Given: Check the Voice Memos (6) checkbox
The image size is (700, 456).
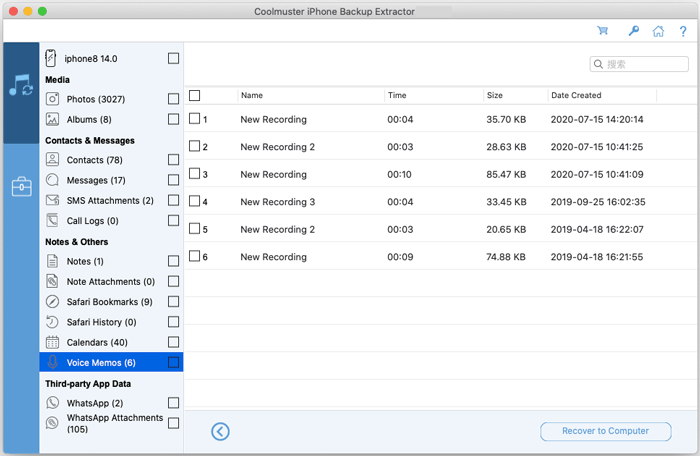Looking at the screenshot, I should pyautogui.click(x=173, y=362).
